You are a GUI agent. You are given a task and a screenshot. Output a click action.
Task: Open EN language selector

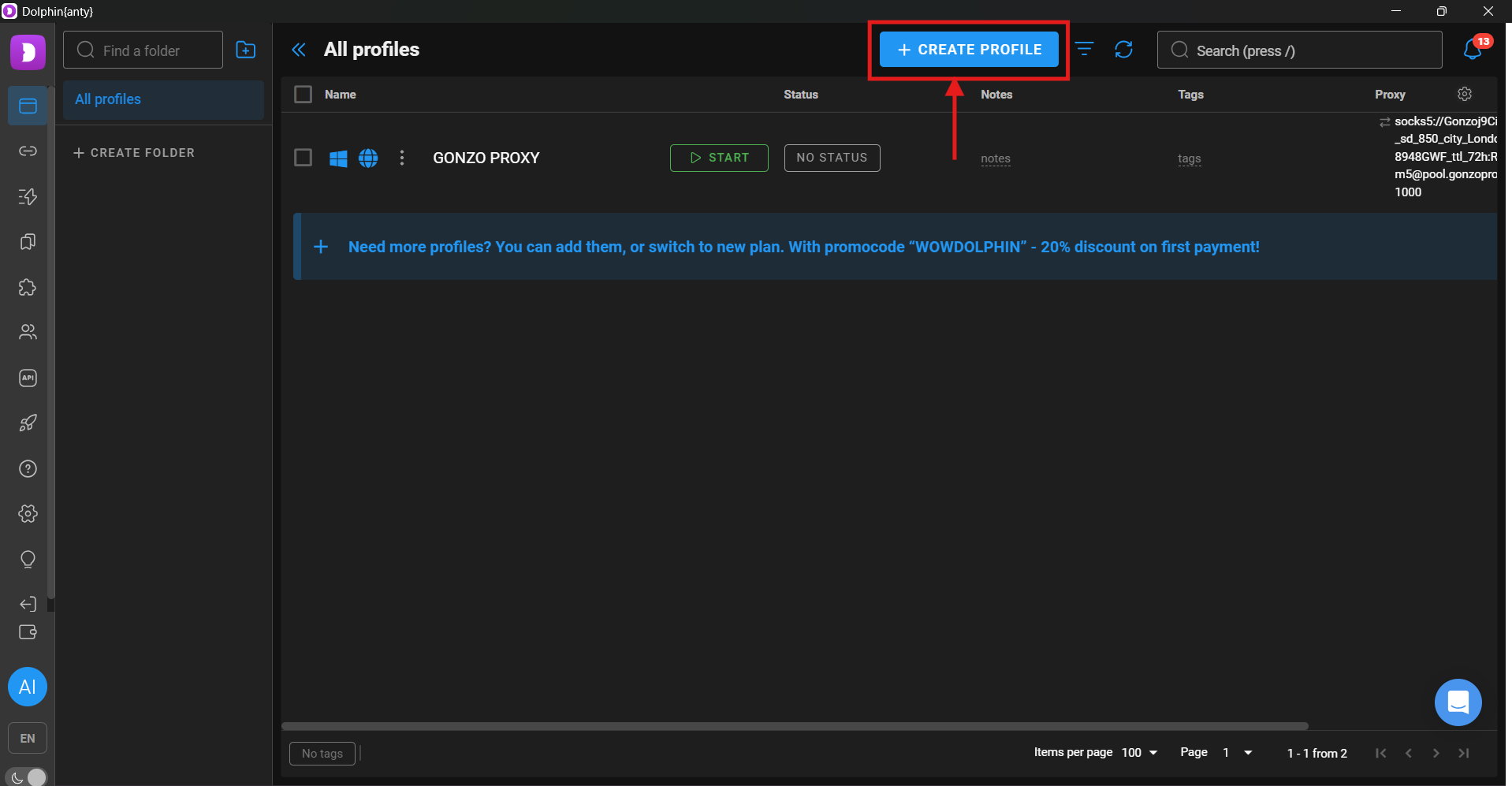pyautogui.click(x=28, y=739)
